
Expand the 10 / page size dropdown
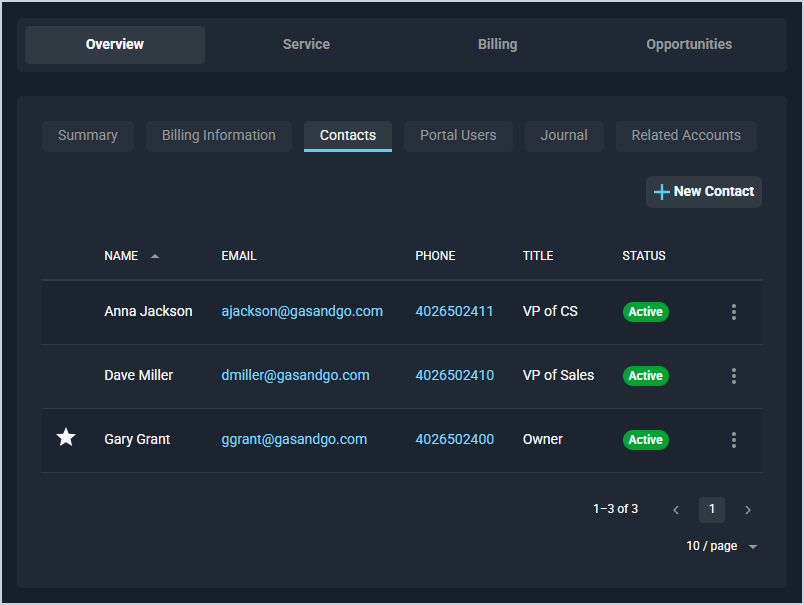coord(722,546)
